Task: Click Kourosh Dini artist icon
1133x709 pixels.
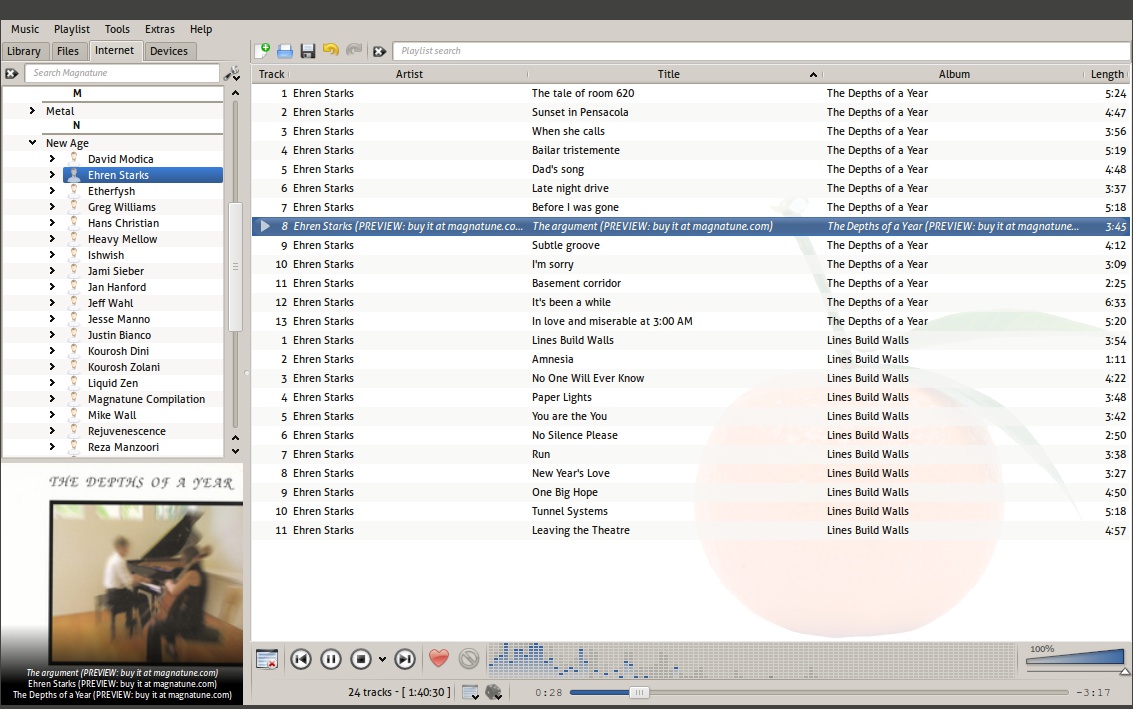Action: click(x=74, y=351)
